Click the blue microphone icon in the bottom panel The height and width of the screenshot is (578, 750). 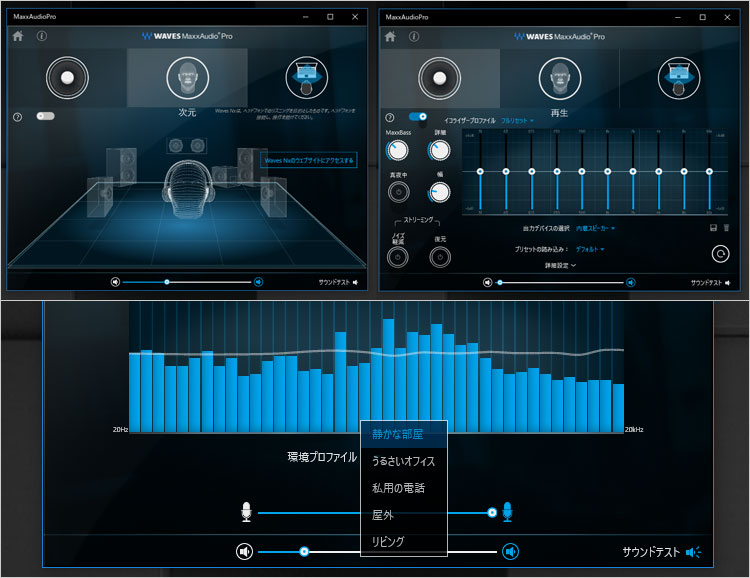[508, 512]
